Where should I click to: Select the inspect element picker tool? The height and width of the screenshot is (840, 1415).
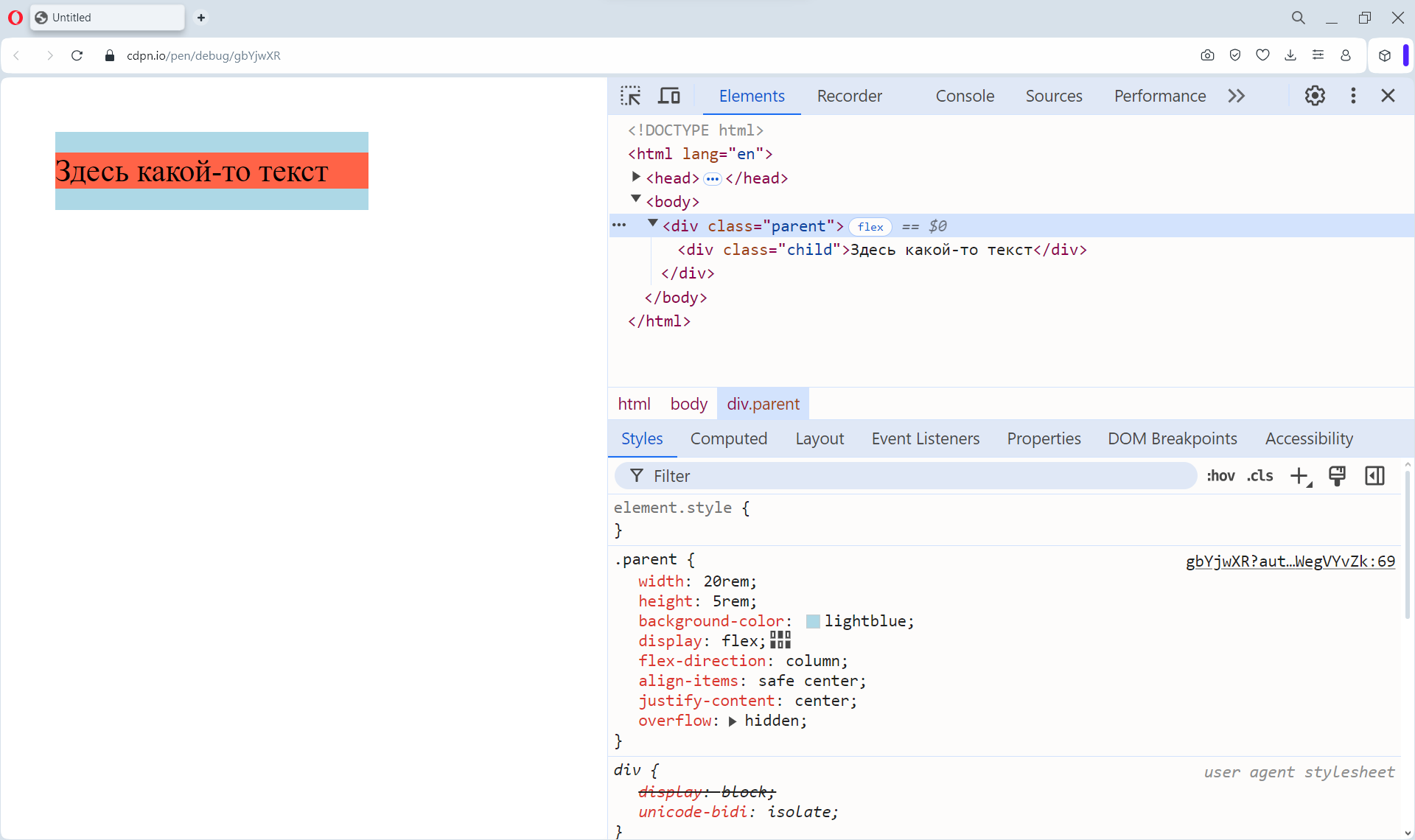pos(631,95)
